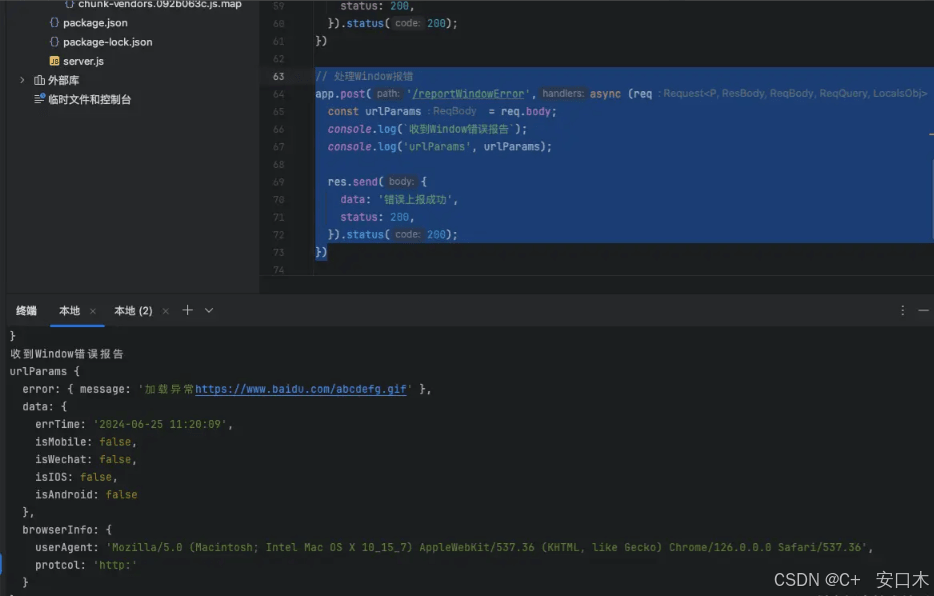
Task: Click the 外部库 library icon
Action: pyautogui.click(x=39, y=80)
